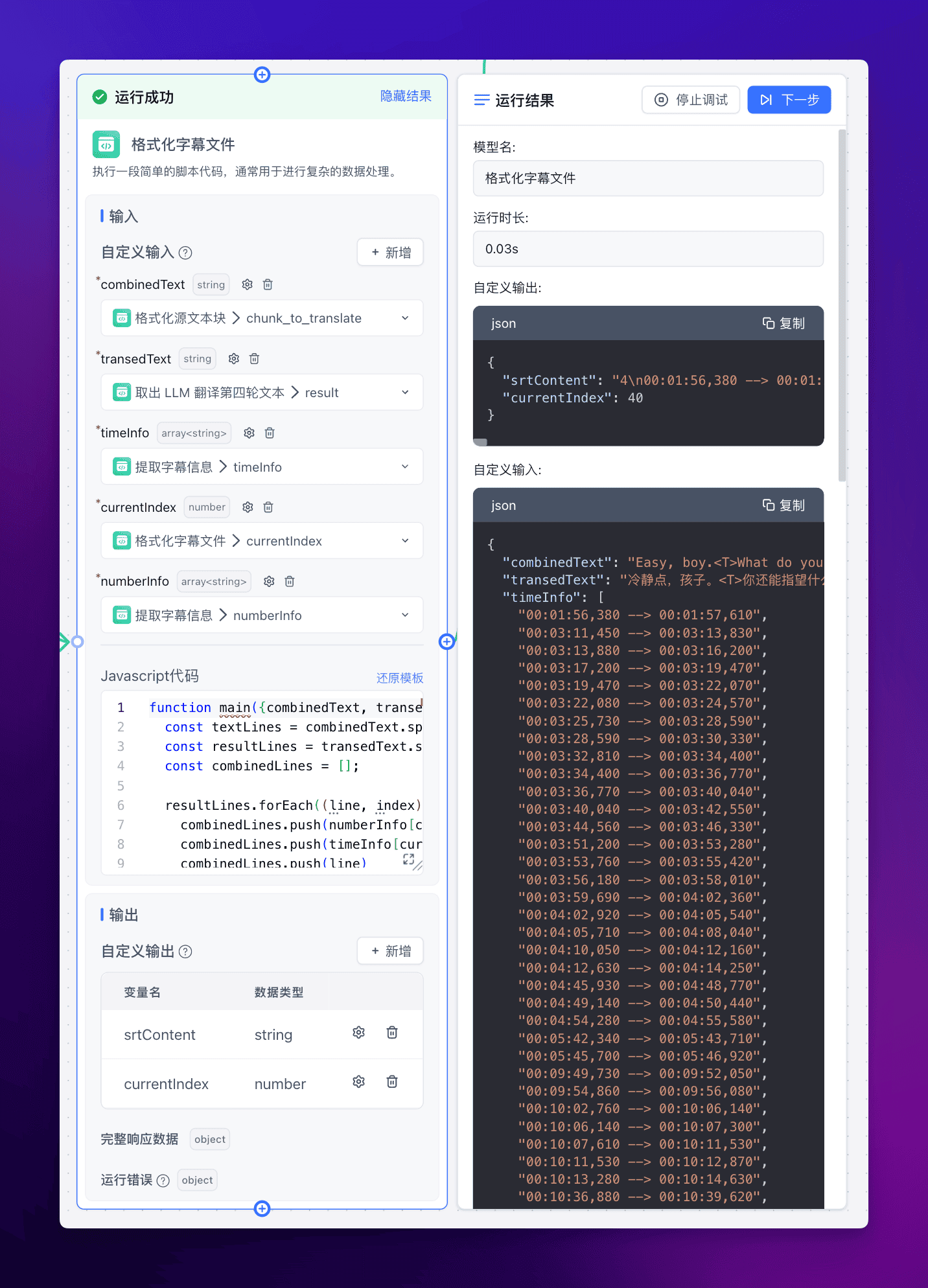The width and height of the screenshot is (928, 1288).
Task: Click 新增 to add custom output
Action: 390,951
